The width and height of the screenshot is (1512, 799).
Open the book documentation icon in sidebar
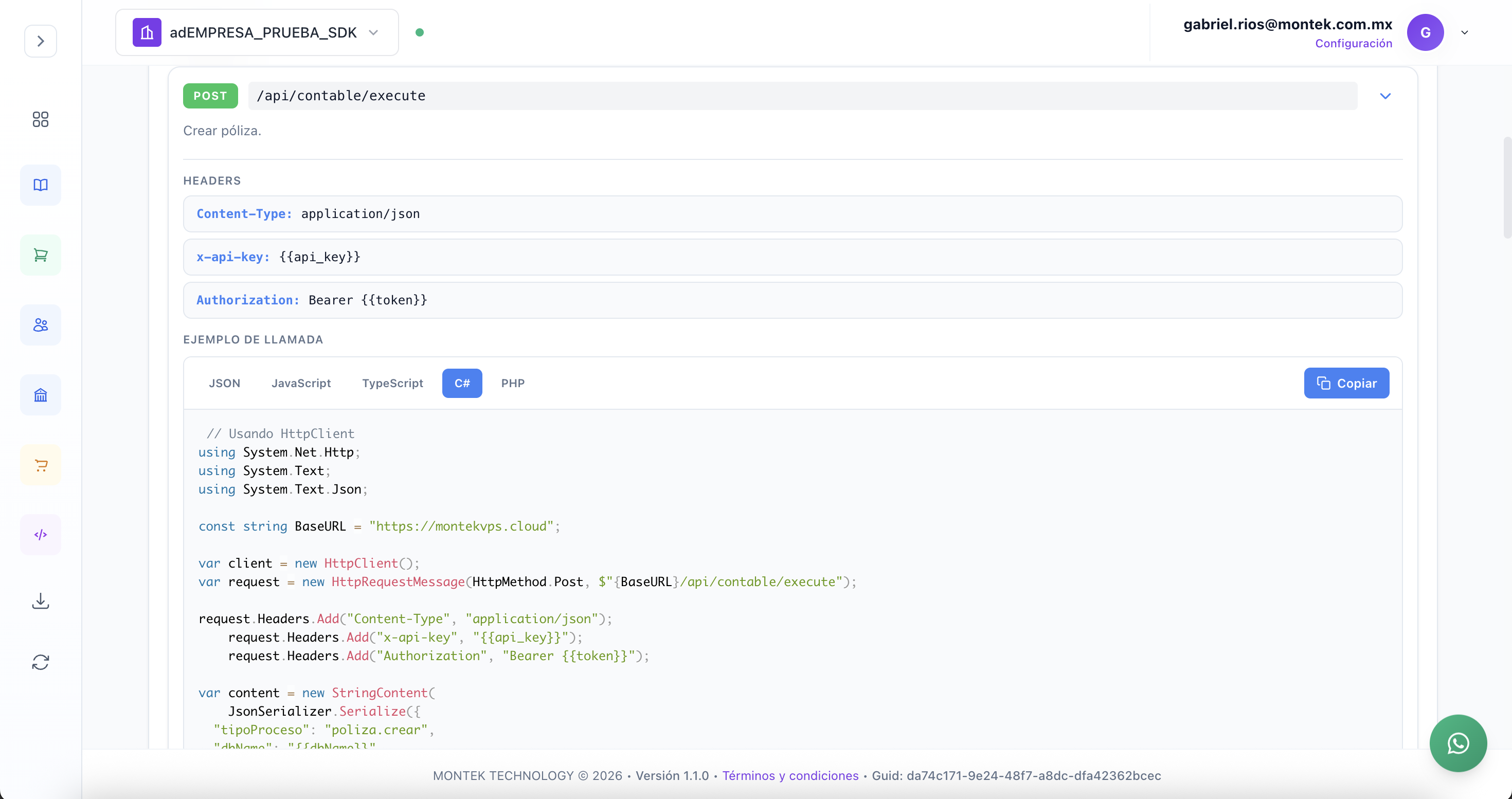click(41, 186)
